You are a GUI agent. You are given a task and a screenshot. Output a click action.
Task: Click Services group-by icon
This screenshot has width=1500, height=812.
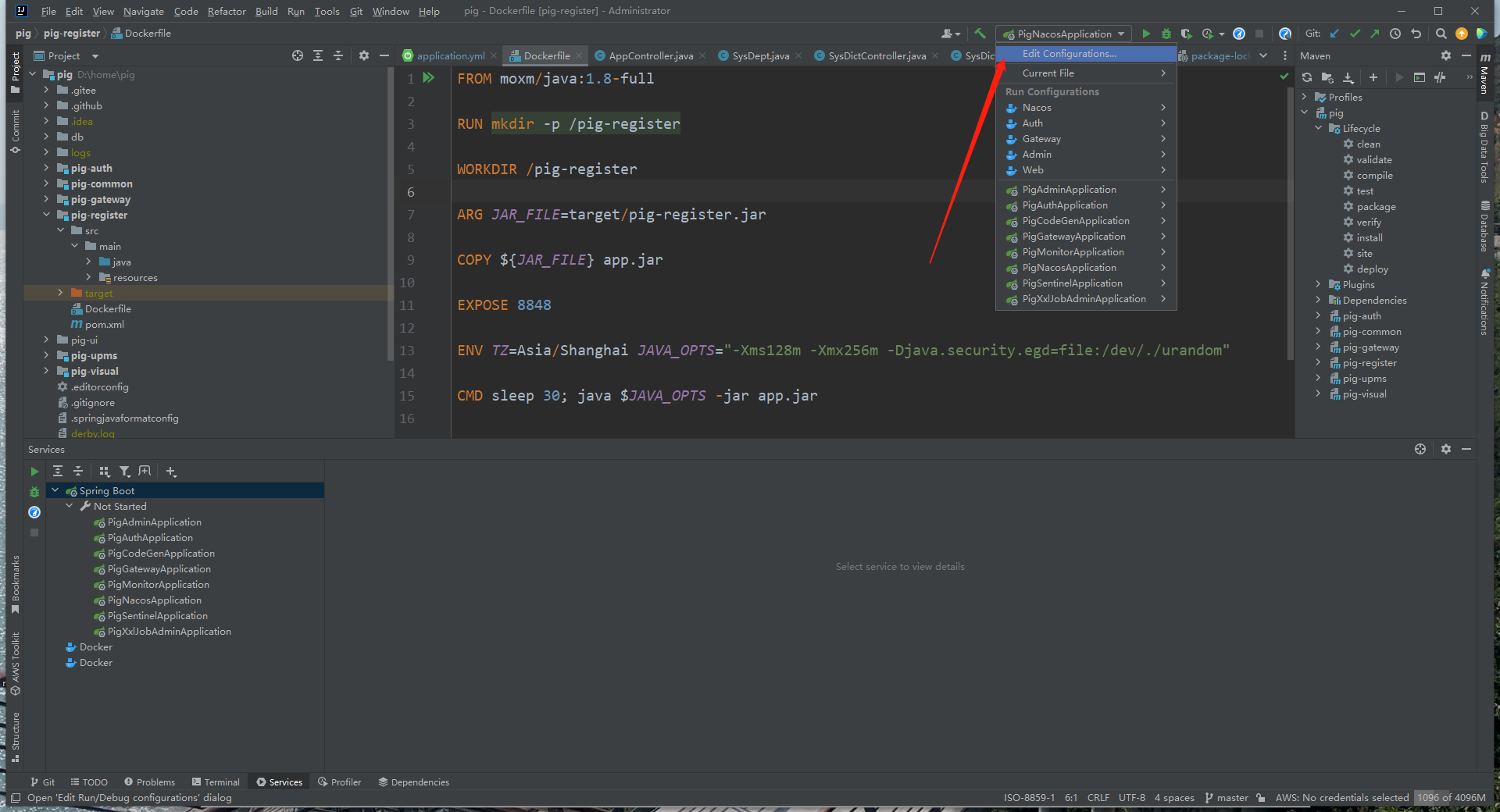[105, 472]
